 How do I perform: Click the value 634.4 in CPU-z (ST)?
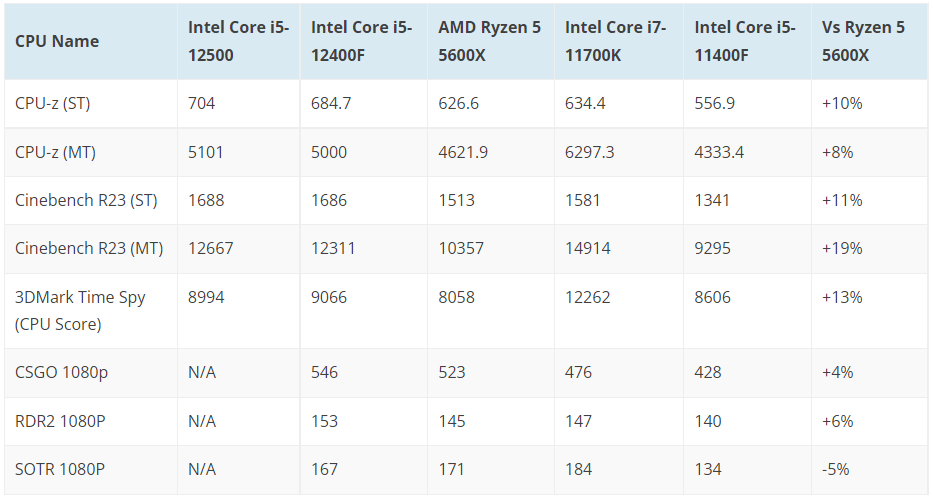(x=585, y=104)
